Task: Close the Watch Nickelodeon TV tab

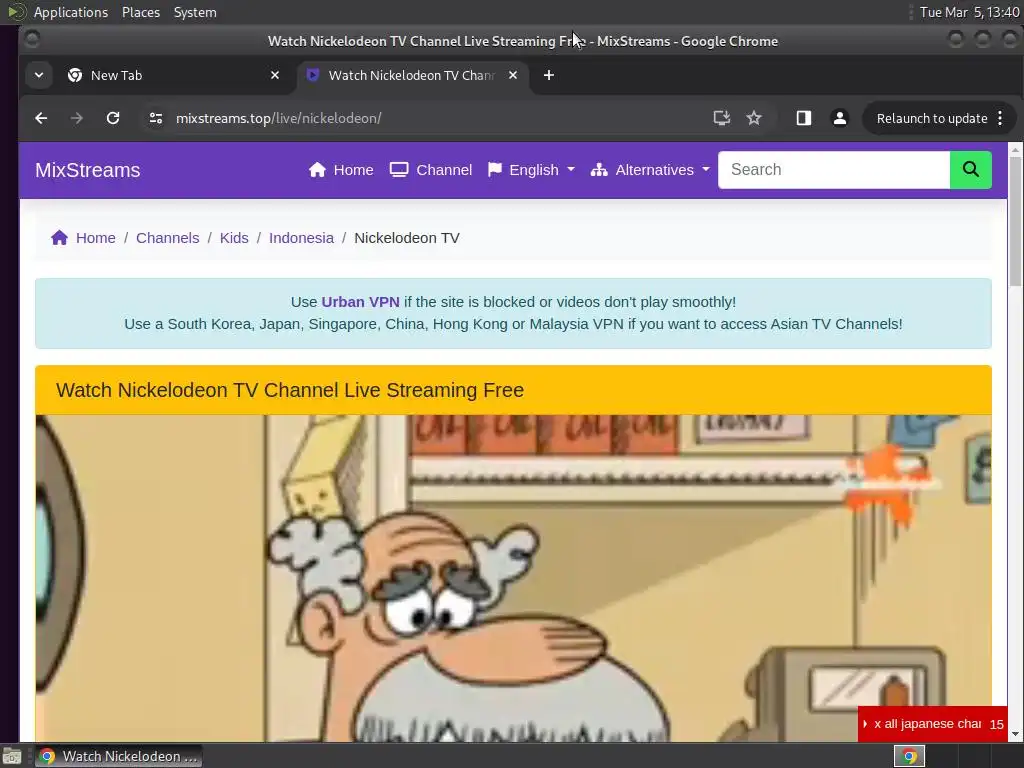Action: (x=513, y=75)
